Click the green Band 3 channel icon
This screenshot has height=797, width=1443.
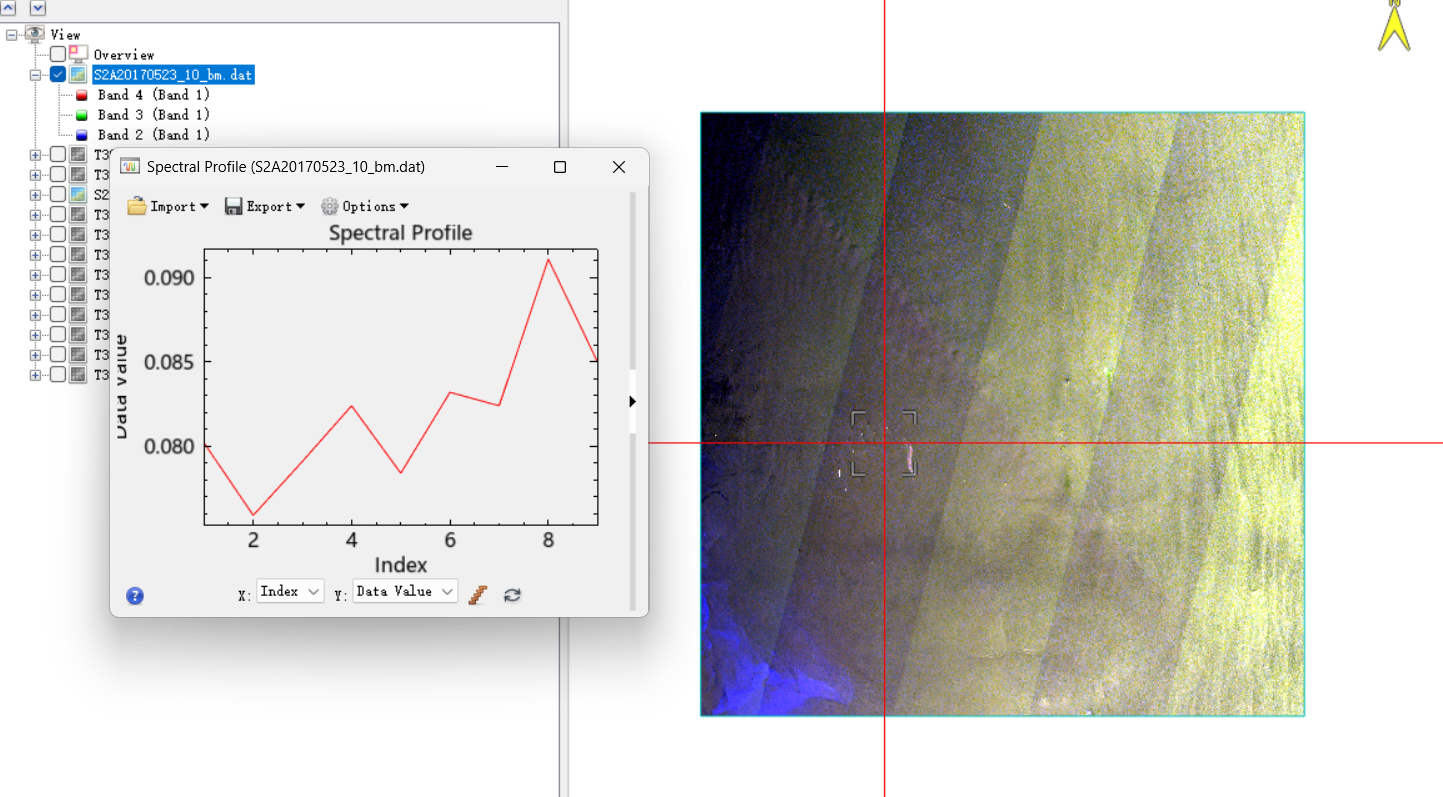pos(82,115)
